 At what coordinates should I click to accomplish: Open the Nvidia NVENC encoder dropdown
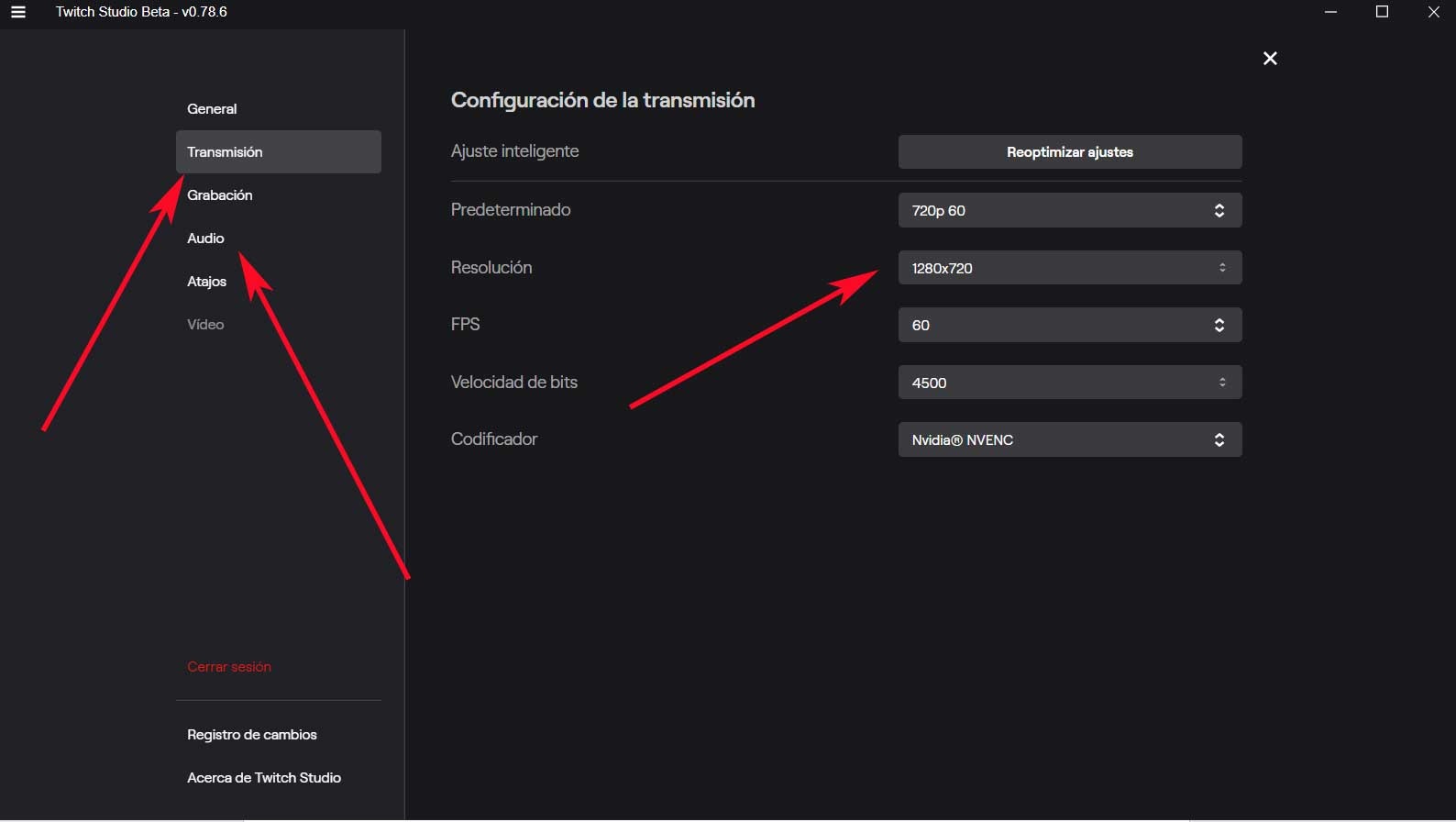tap(1054, 439)
